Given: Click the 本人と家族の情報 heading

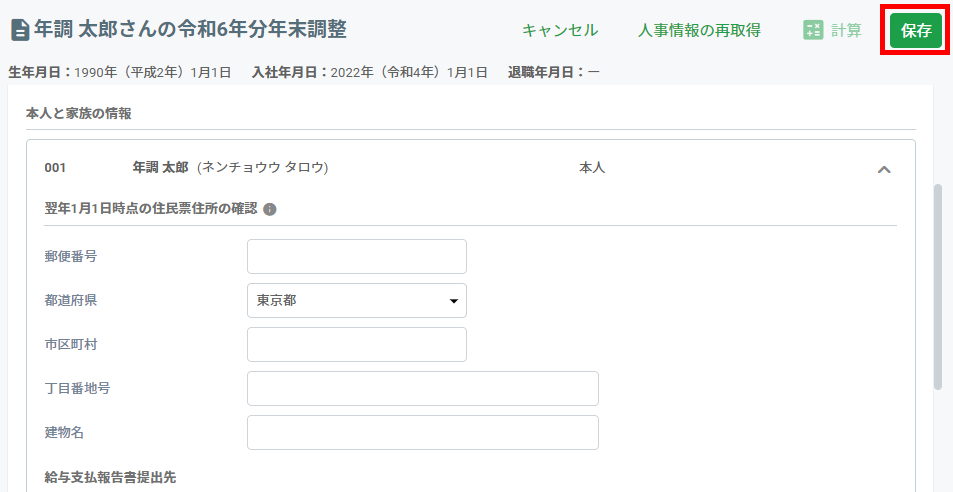Looking at the screenshot, I should [78, 114].
